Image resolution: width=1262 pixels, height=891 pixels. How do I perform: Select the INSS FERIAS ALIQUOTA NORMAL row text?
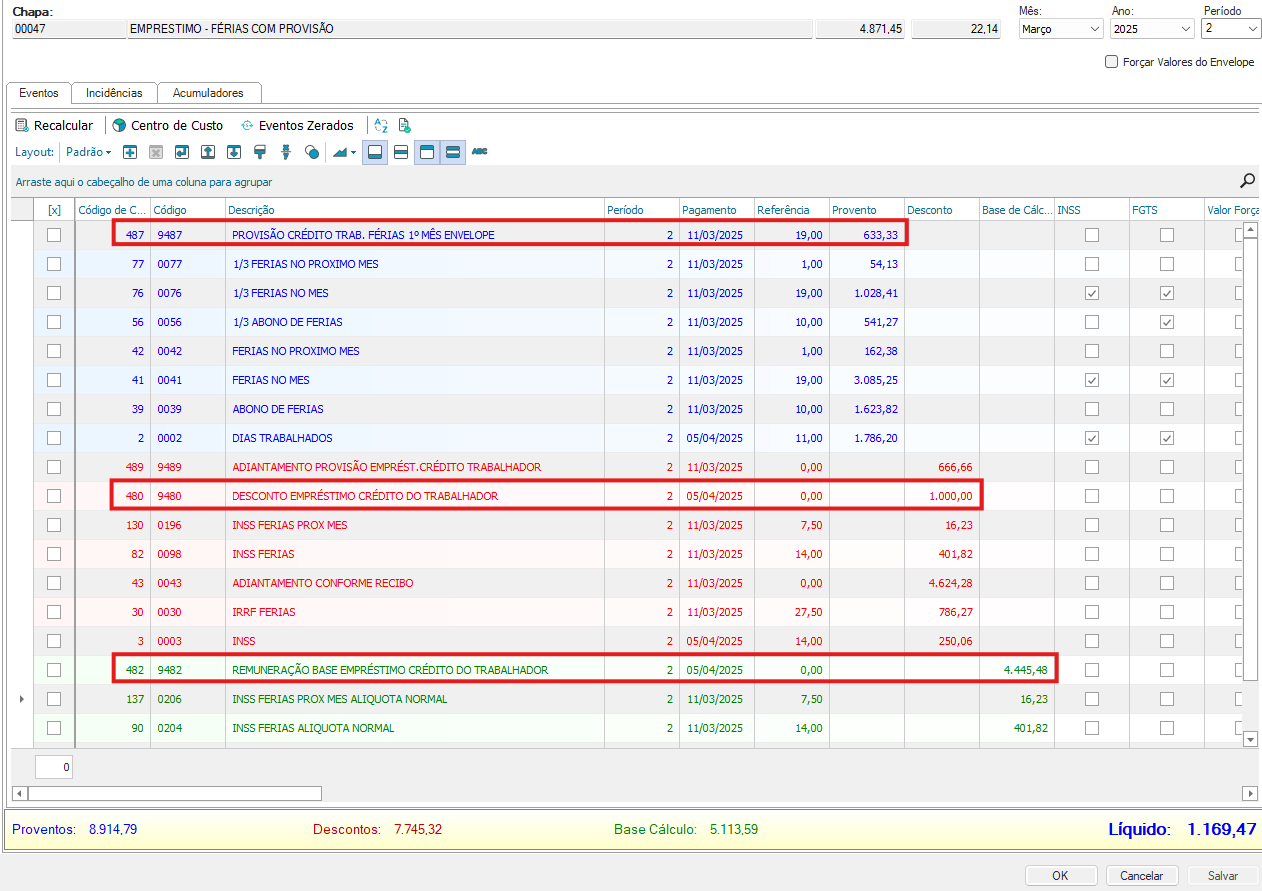(313, 728)
